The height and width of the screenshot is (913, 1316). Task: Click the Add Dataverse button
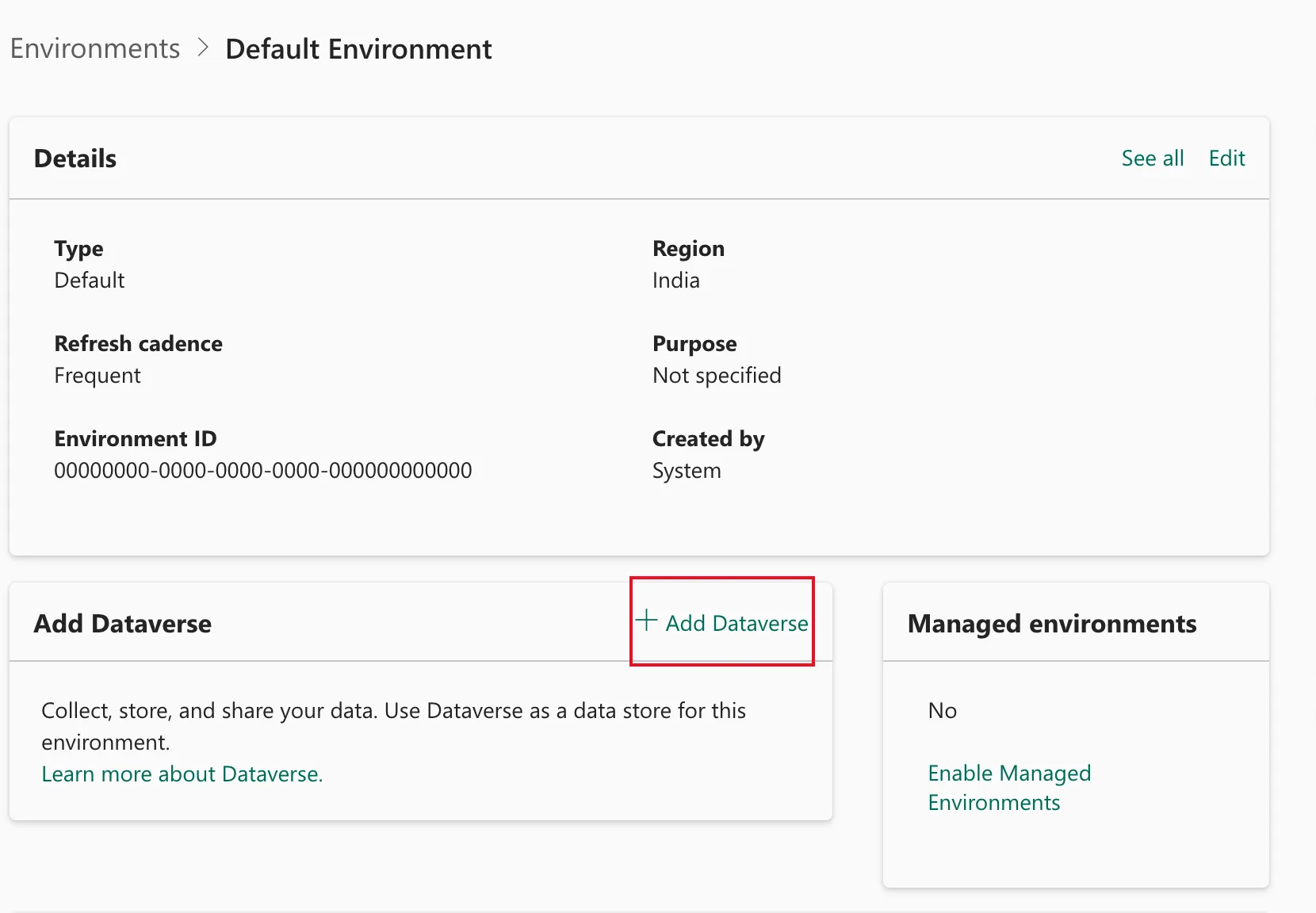pos(722,623)
